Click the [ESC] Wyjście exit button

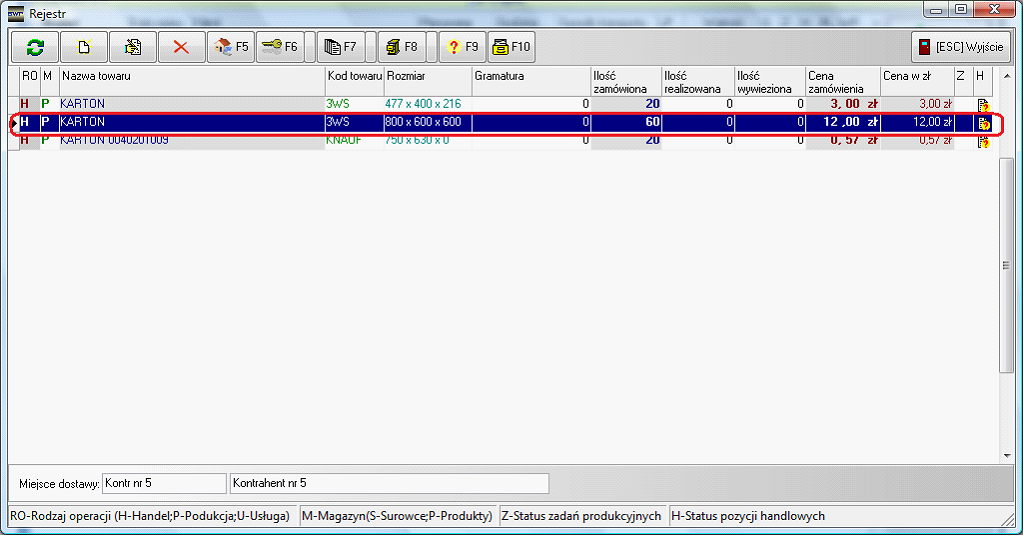pyautogui.click(x=961, y=47)
